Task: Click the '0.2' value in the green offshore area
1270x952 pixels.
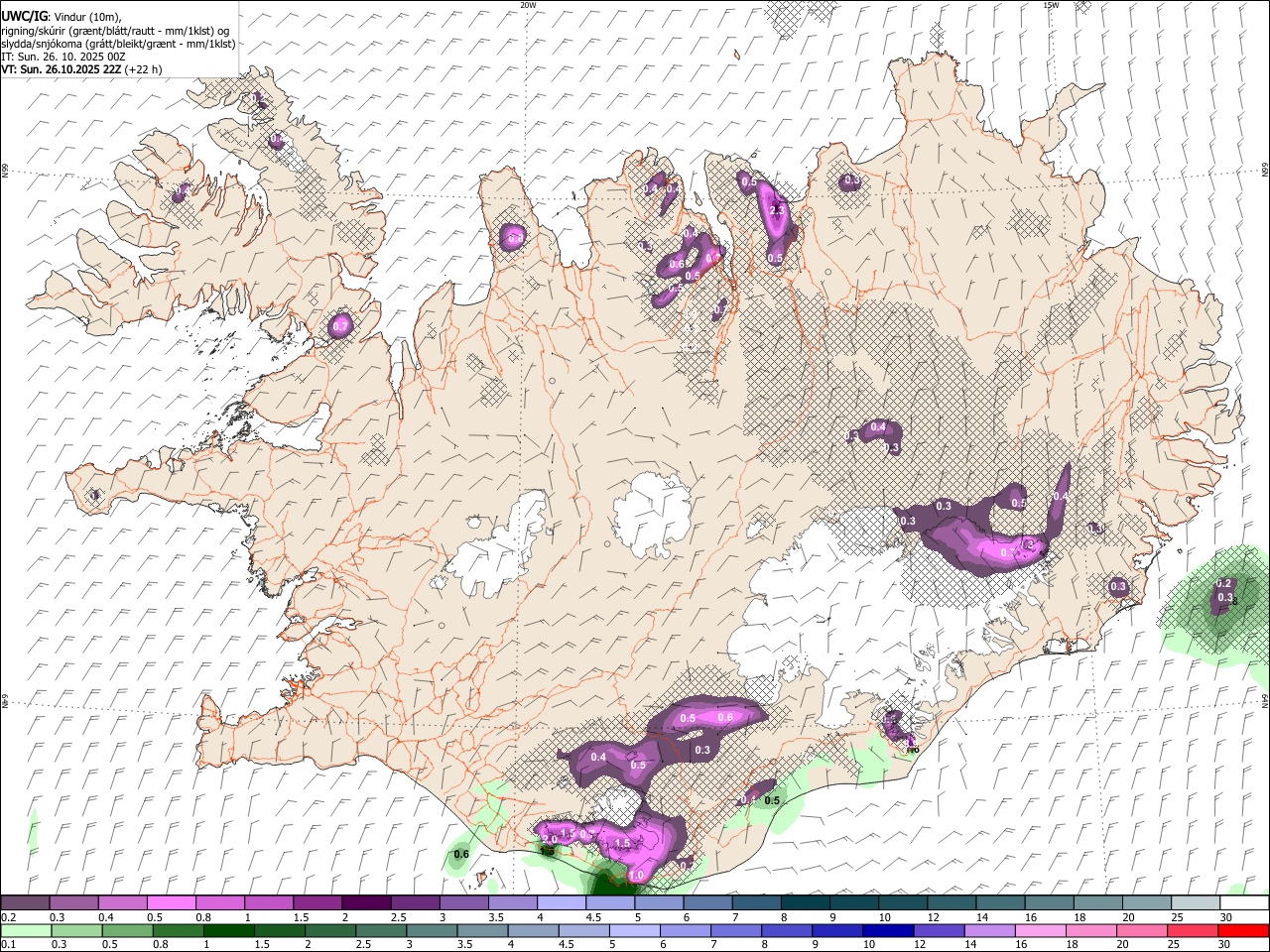Action: coord(1223,584)
